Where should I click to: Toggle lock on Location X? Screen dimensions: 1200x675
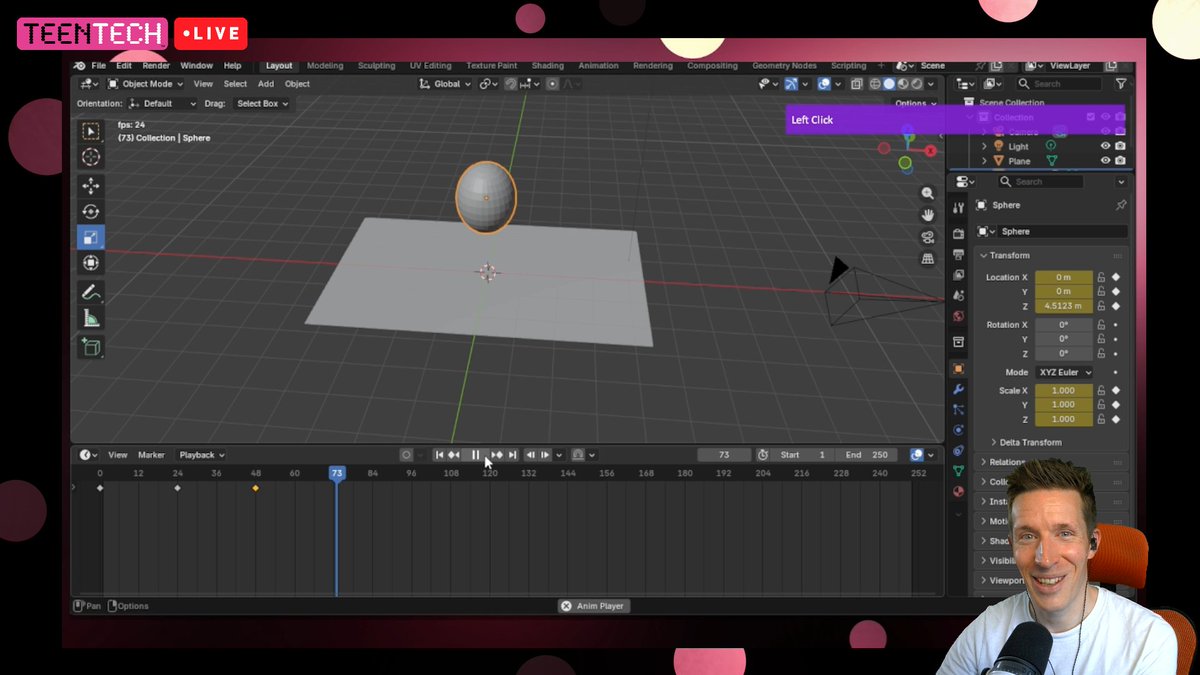1101,278
